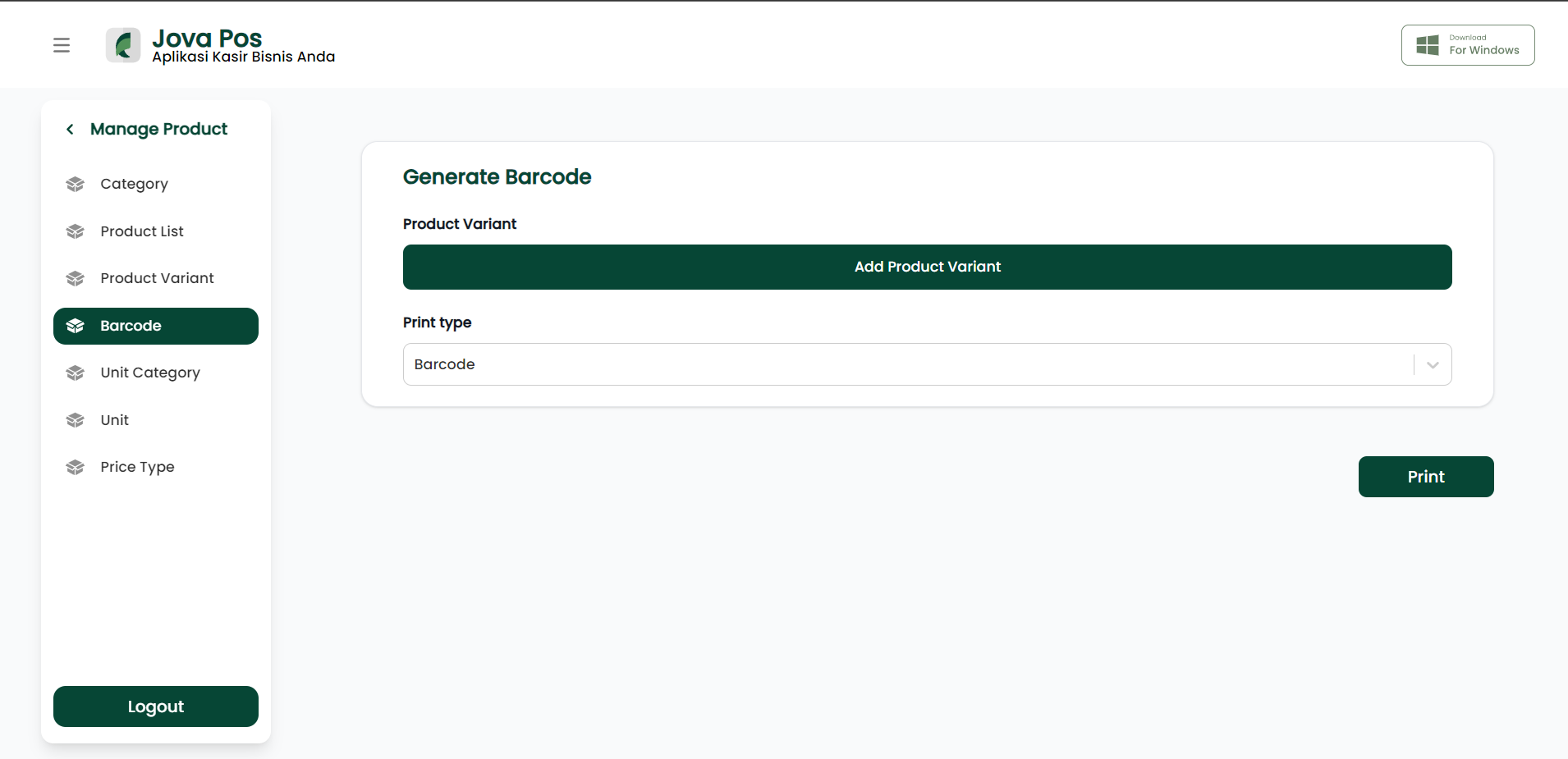The image size is (1568, 759).
Task: Click the Product Variant field label
Action: coord(460,224)
